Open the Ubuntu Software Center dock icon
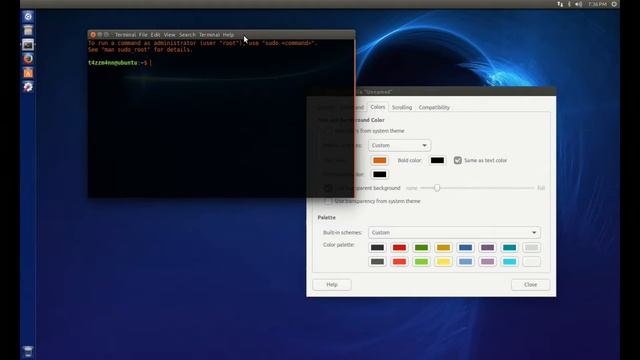The height and width of the screenshot is (360, 640). 28,73
